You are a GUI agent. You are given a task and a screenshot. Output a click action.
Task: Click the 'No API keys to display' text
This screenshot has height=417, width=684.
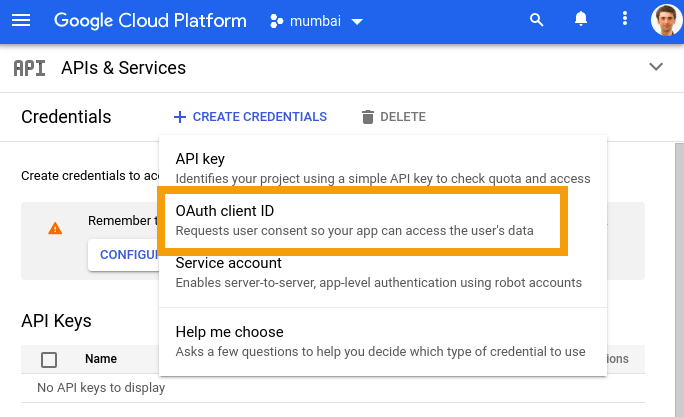click(101, 388)
